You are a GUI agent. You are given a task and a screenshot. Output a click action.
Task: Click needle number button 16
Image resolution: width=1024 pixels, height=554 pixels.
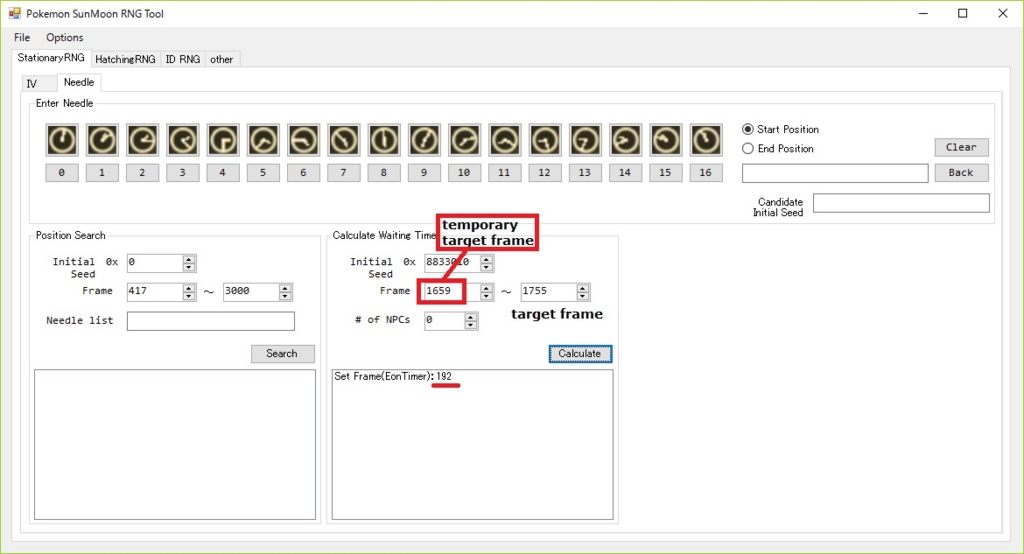pyautogui.click(x=706, y=172)
